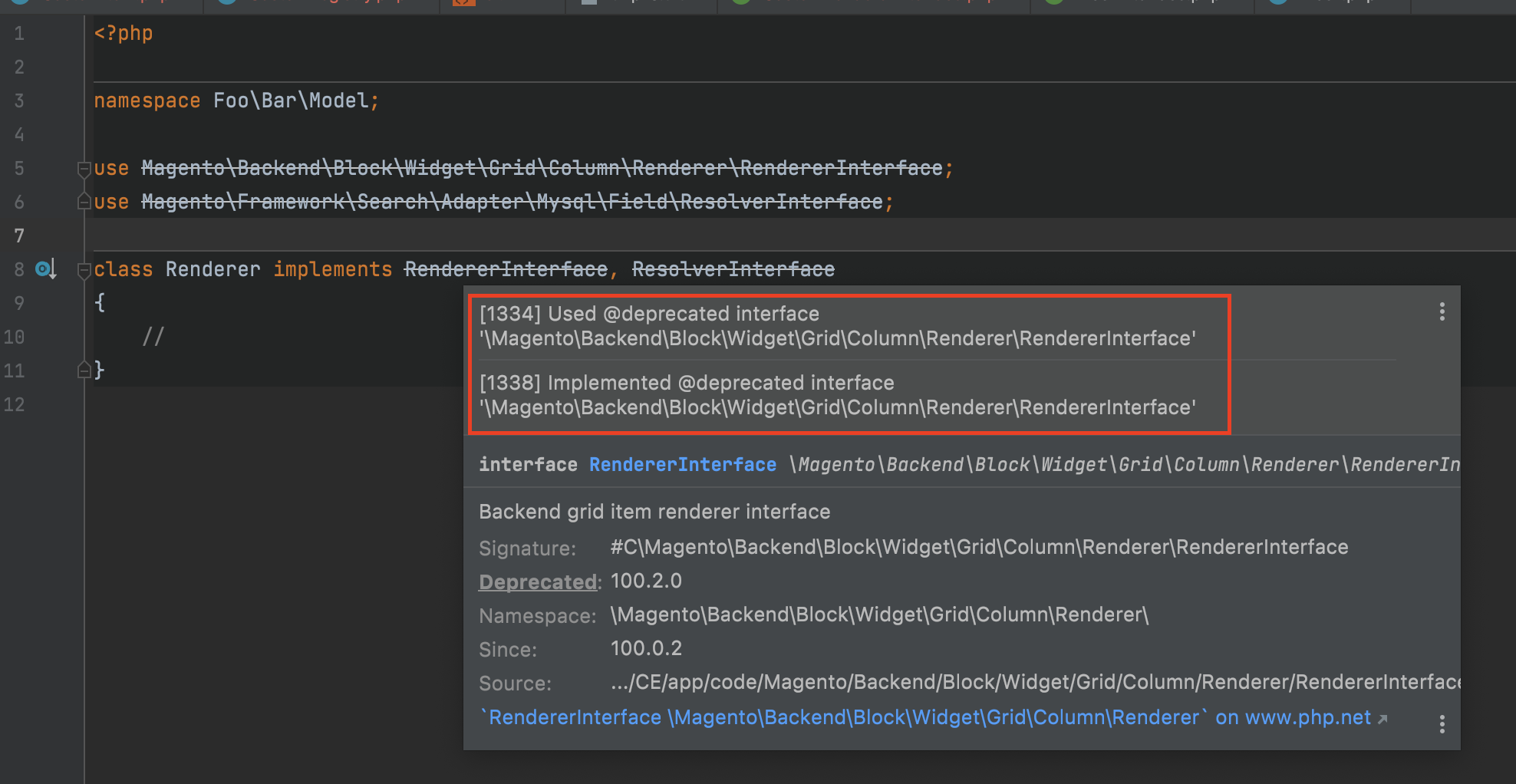Image resolution: width=1516 pixels, height=784 pixels.
Task: Click the Deprecated tag link in the documentation
Action: [538, 582]
